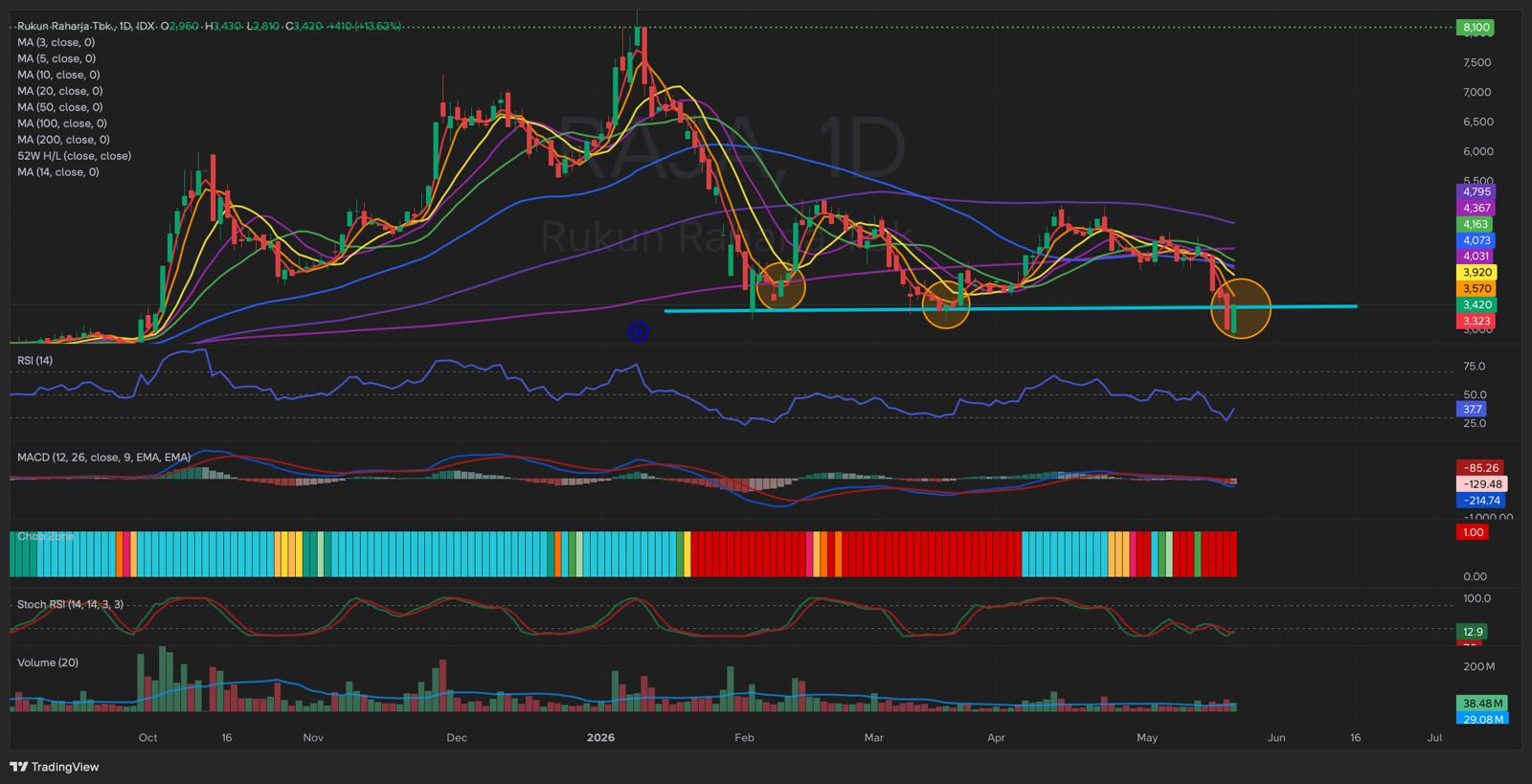The width and height of the screenshot is (1532, 784).
Task: Click the 2026 label on time axis
Action: (600, 738)
